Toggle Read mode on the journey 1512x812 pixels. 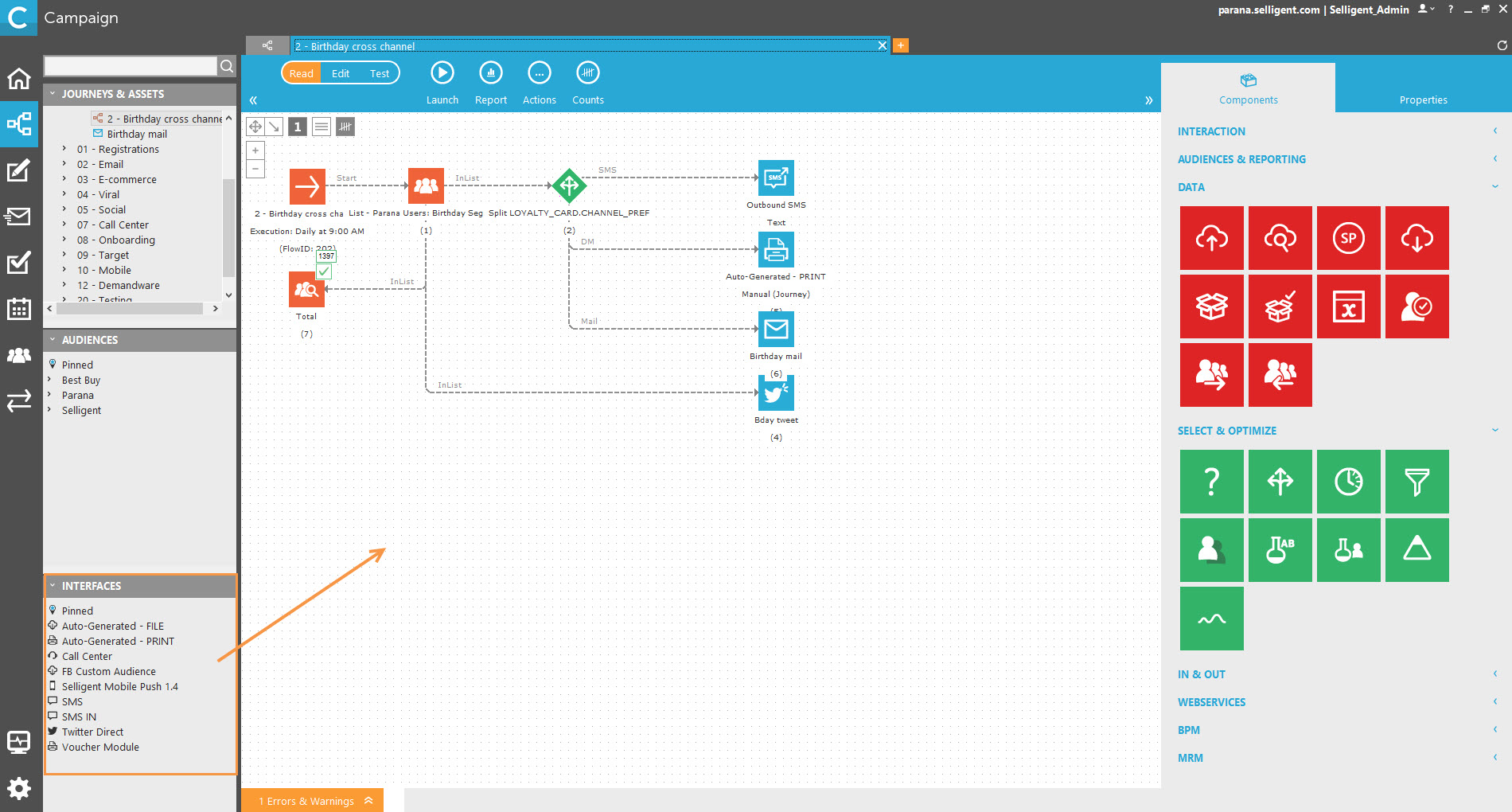point(302,73)
